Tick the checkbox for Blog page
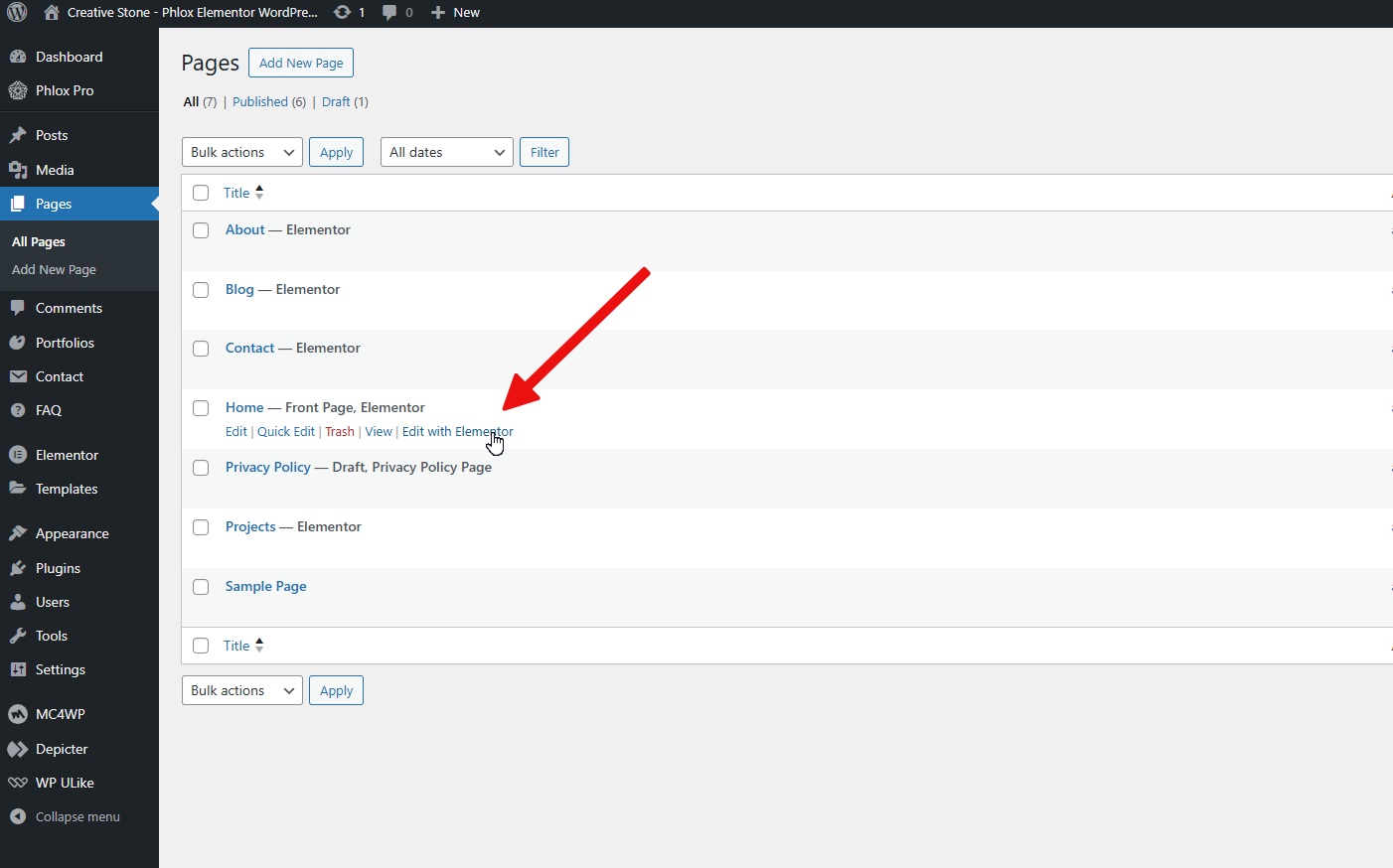 point(201,289)
